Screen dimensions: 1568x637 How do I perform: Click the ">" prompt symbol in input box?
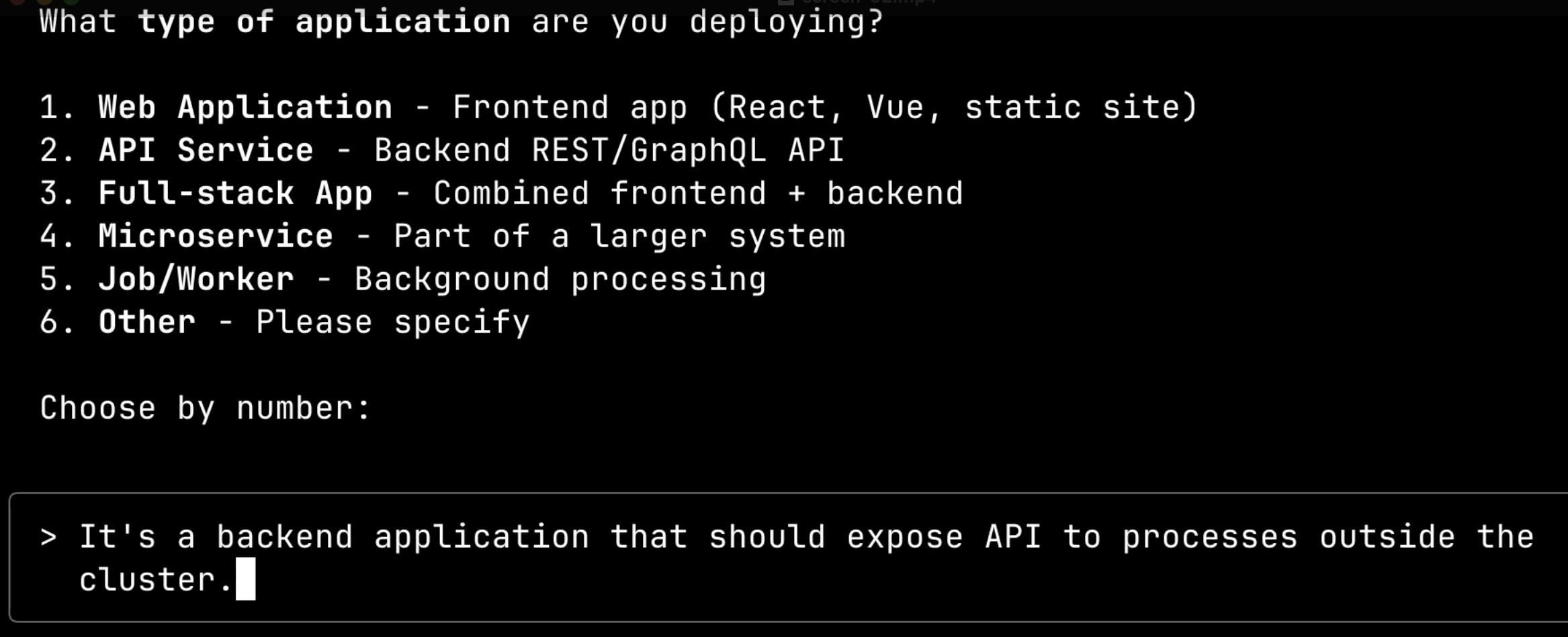[x=48, y=537]
